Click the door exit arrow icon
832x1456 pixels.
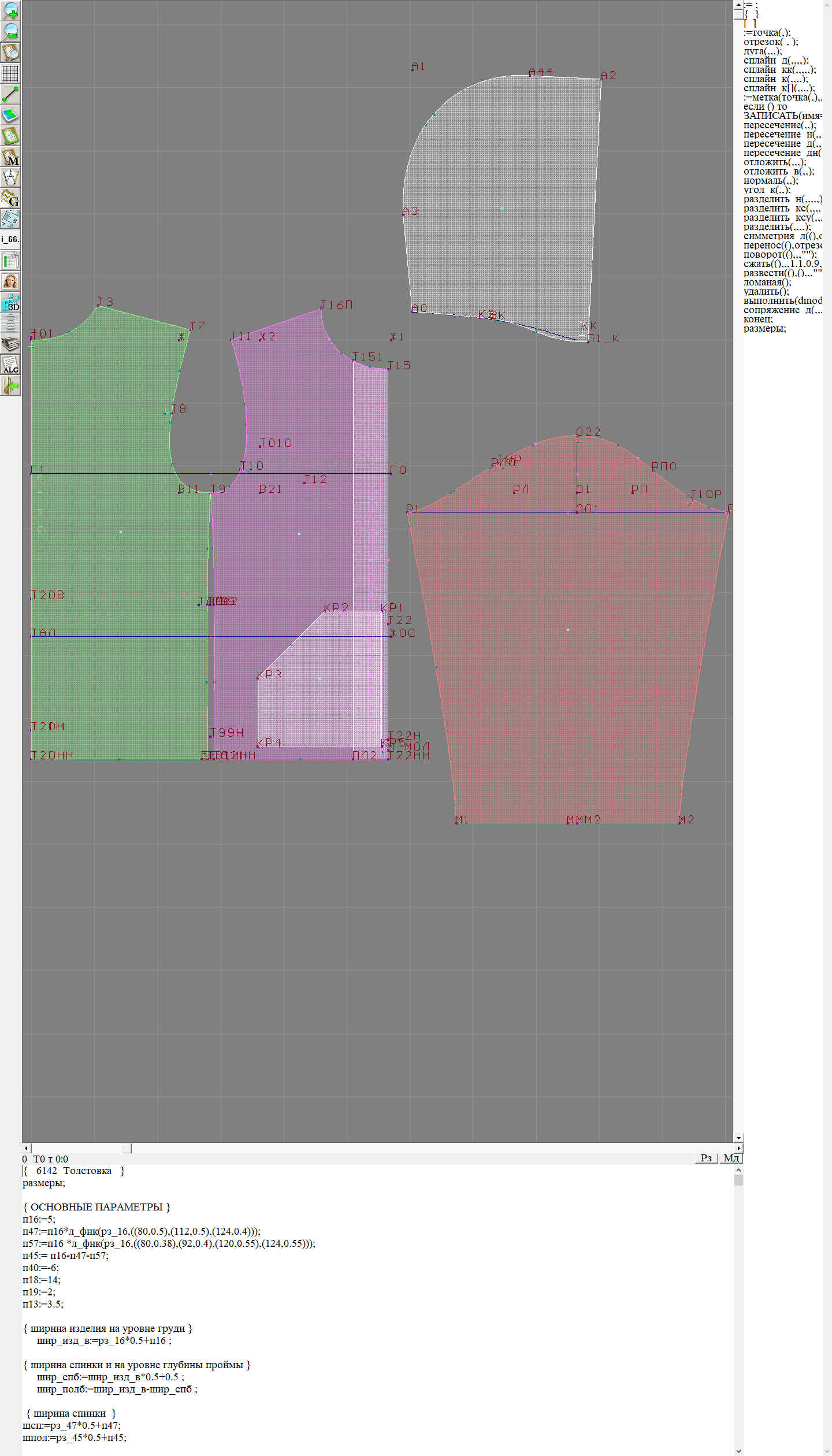[x=10, y=385]
